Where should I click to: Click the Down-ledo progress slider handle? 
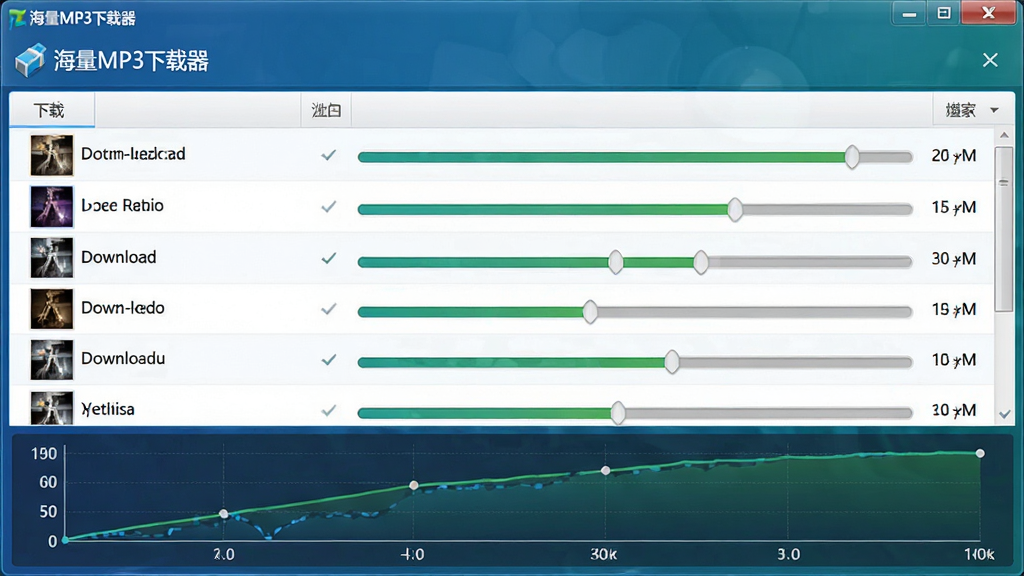coord(590,312)
